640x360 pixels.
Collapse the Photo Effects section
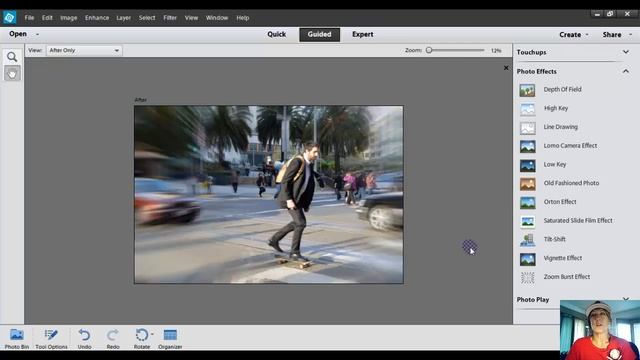pyautogui.click(x=626, y=71)
